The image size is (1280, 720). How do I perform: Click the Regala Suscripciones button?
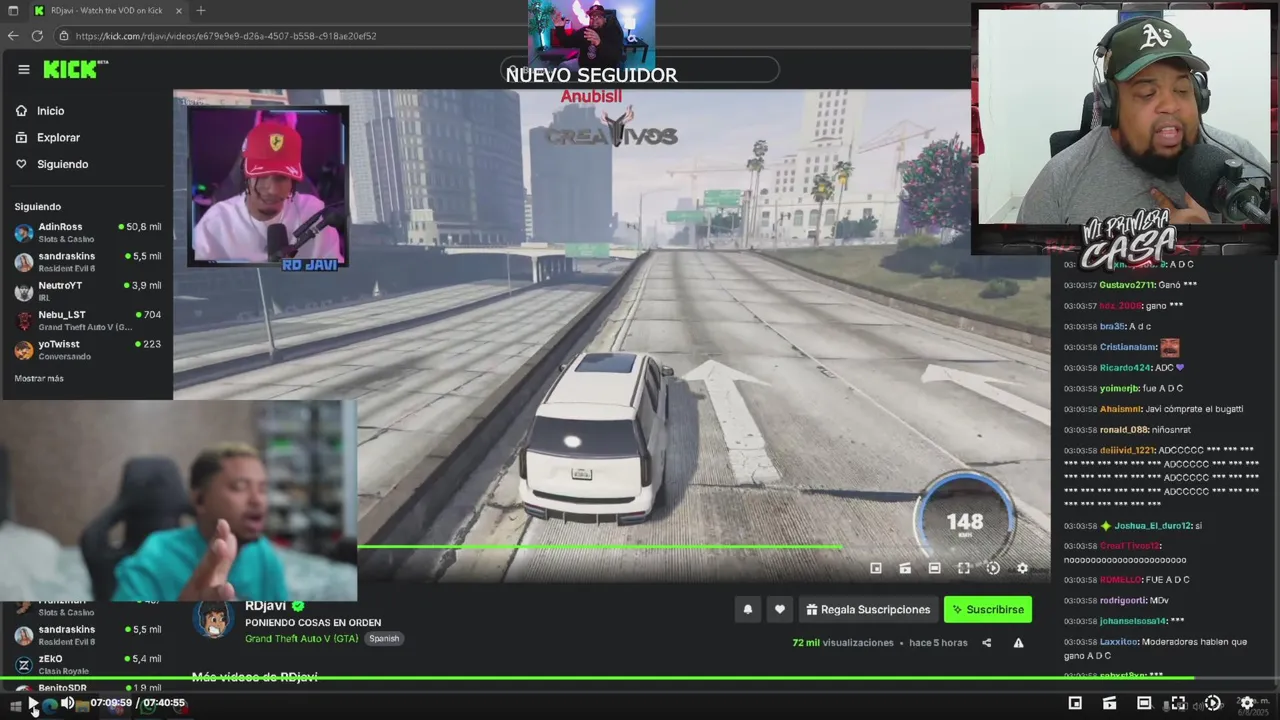click(x=868, y=609)
